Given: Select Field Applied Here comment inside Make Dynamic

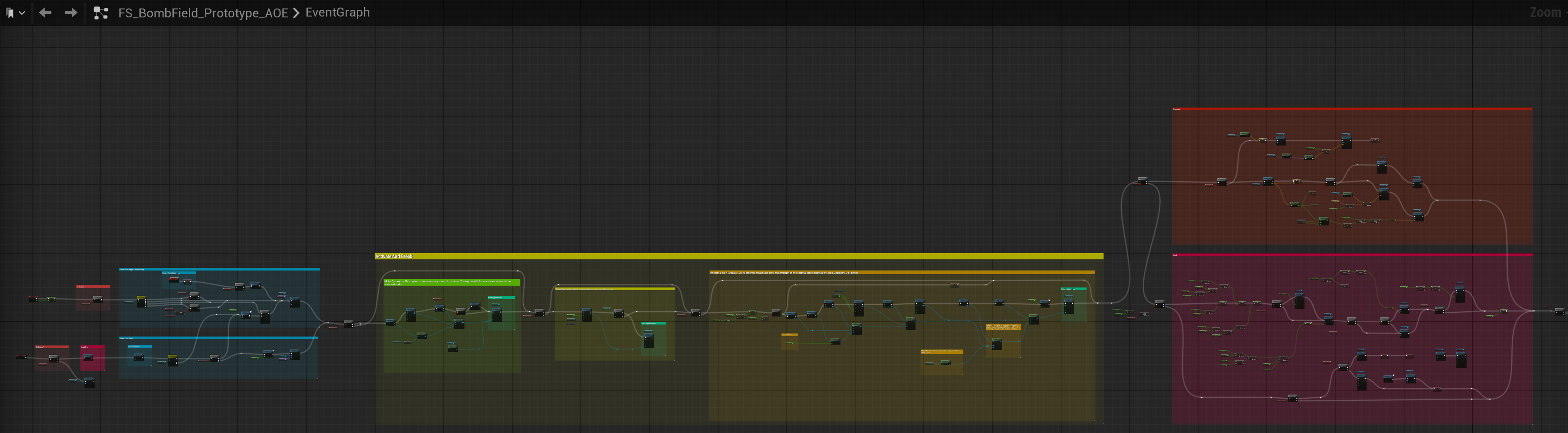Looking at the screenshot, I should coord(501,297).
